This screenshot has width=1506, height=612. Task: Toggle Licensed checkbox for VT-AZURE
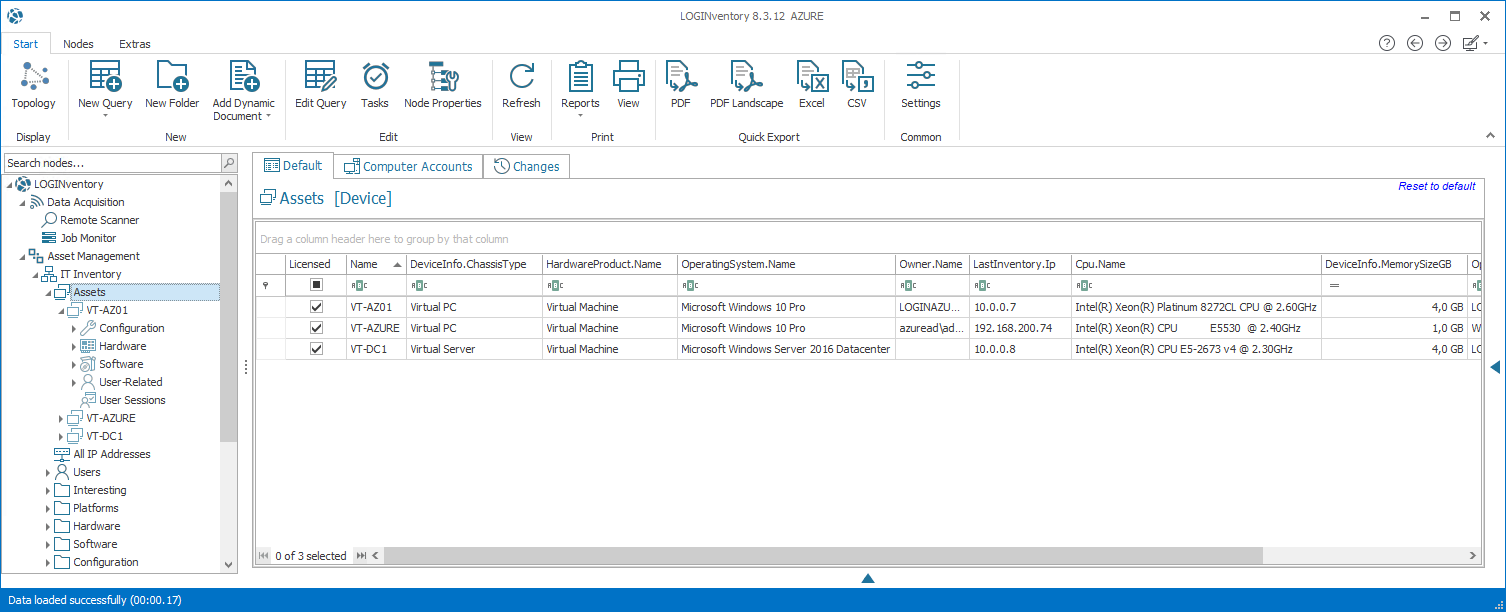pos(316,328)
